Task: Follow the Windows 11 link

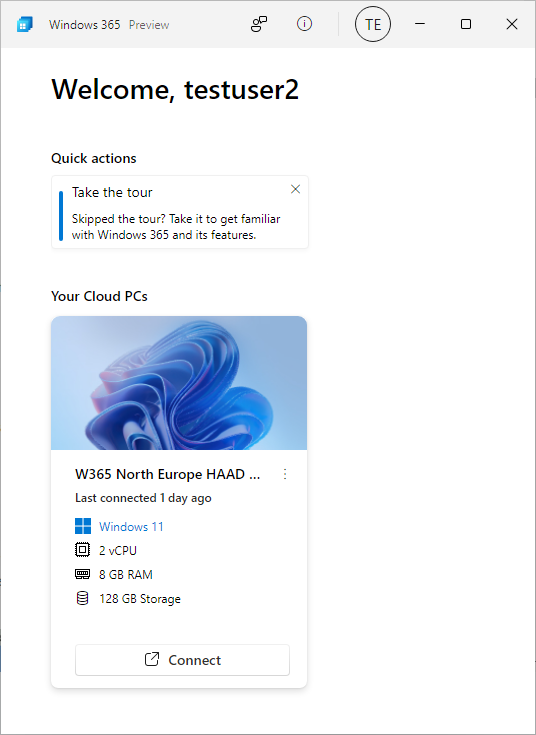Action: point(131,526)
